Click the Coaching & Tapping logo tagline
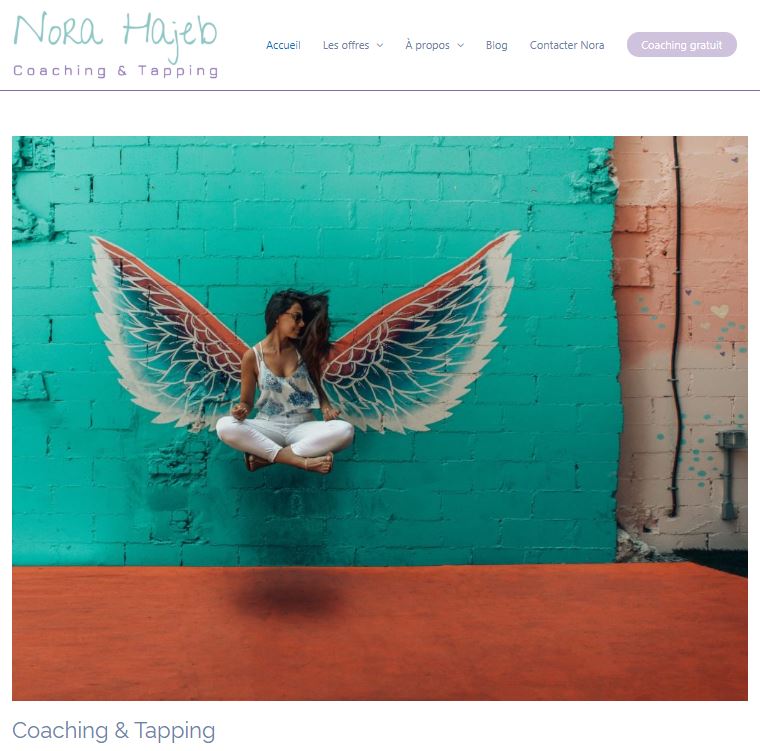760x751 pixels. 115,71
